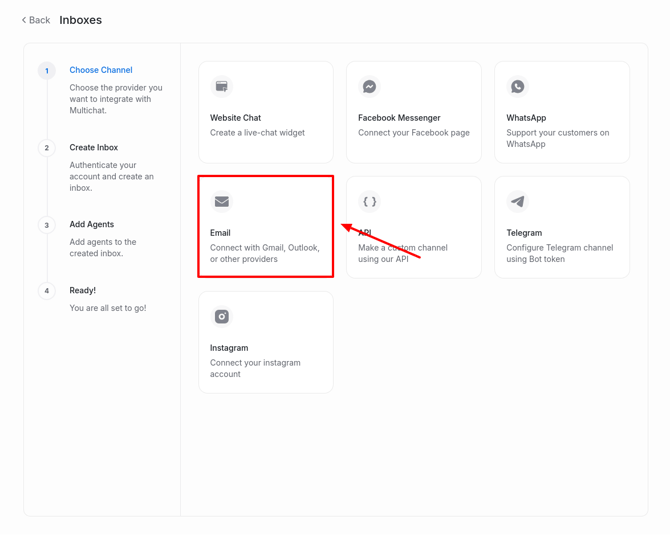This screenshot has height=537, width=670.
Task: Click step number 3 circle
Action: pyautogui.click(x=47, y=225)
